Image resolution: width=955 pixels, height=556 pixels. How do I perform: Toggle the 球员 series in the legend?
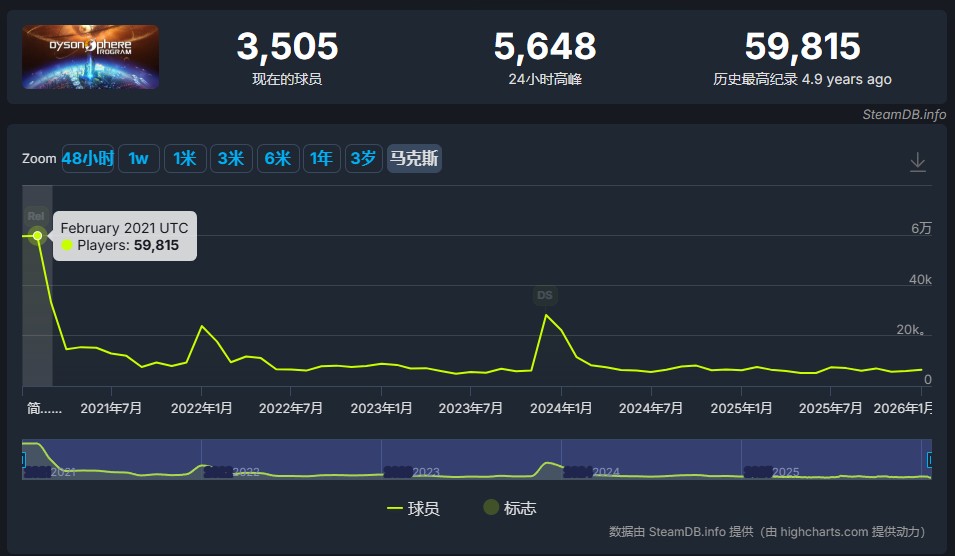tap(413, 508)
